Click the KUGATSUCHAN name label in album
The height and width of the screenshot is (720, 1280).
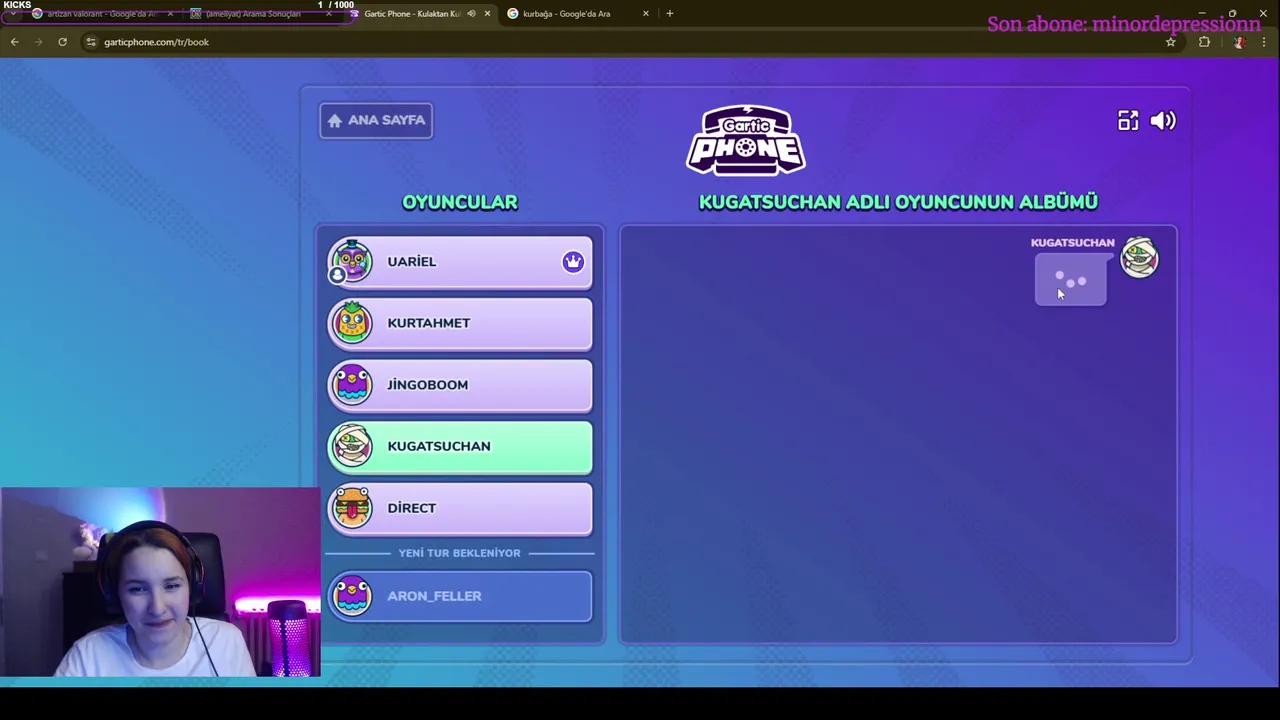(1072, 243)
